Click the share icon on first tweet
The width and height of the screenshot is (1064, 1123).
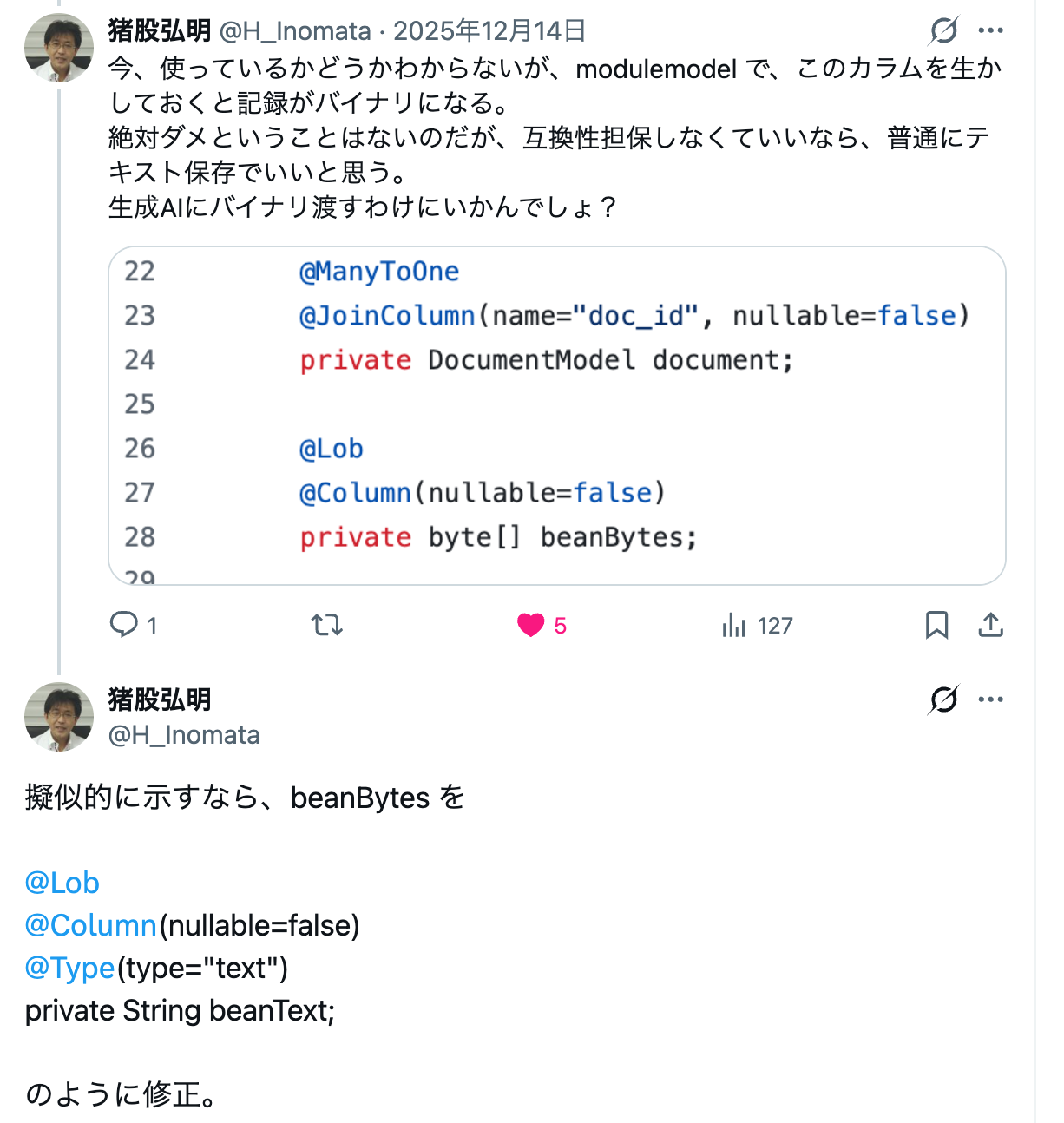pyautogui.click(x=990, y=625)
